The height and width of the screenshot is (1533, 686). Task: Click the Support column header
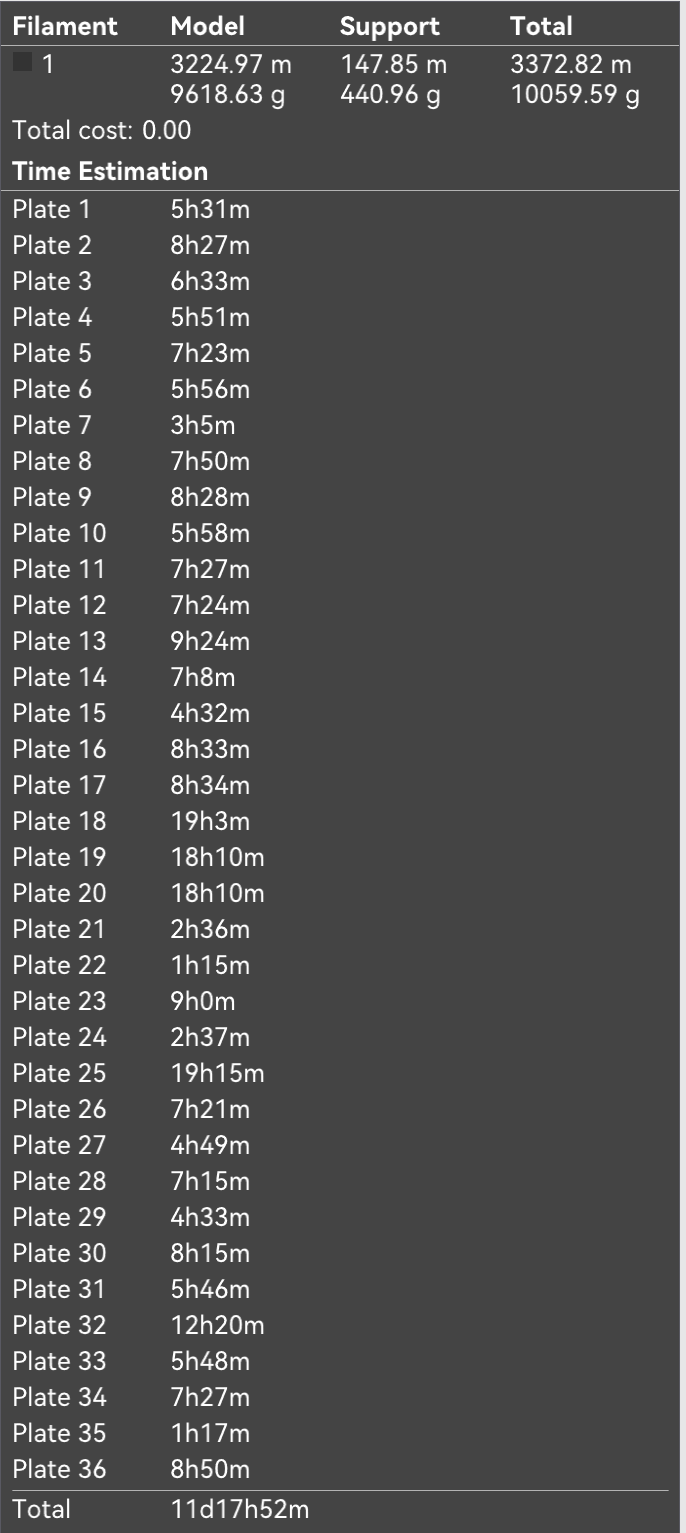click(389, 26)
